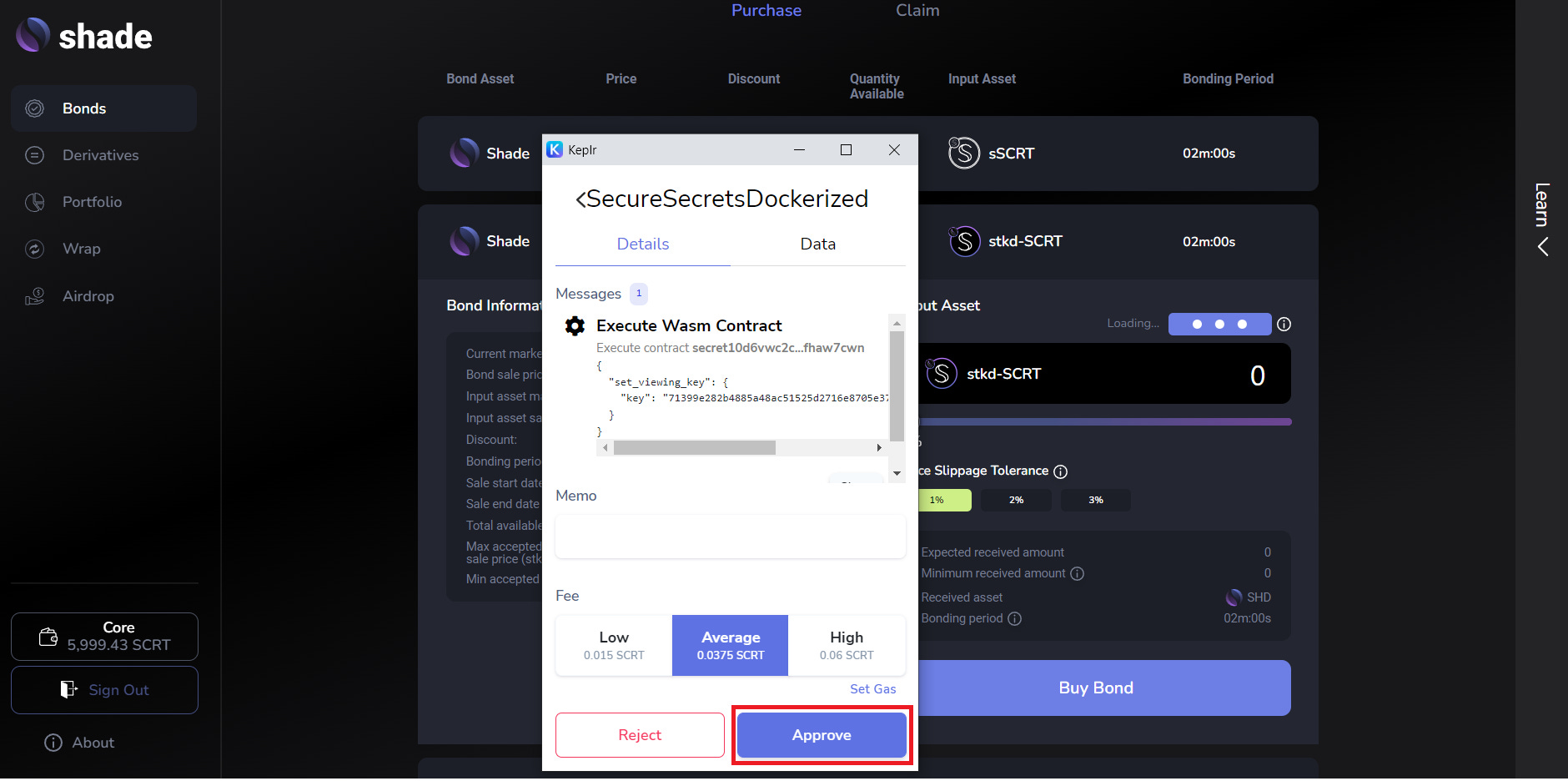Choose the Average fee option
The image size is (1568, 781).
pyautogui.click(x=731, y=645)
